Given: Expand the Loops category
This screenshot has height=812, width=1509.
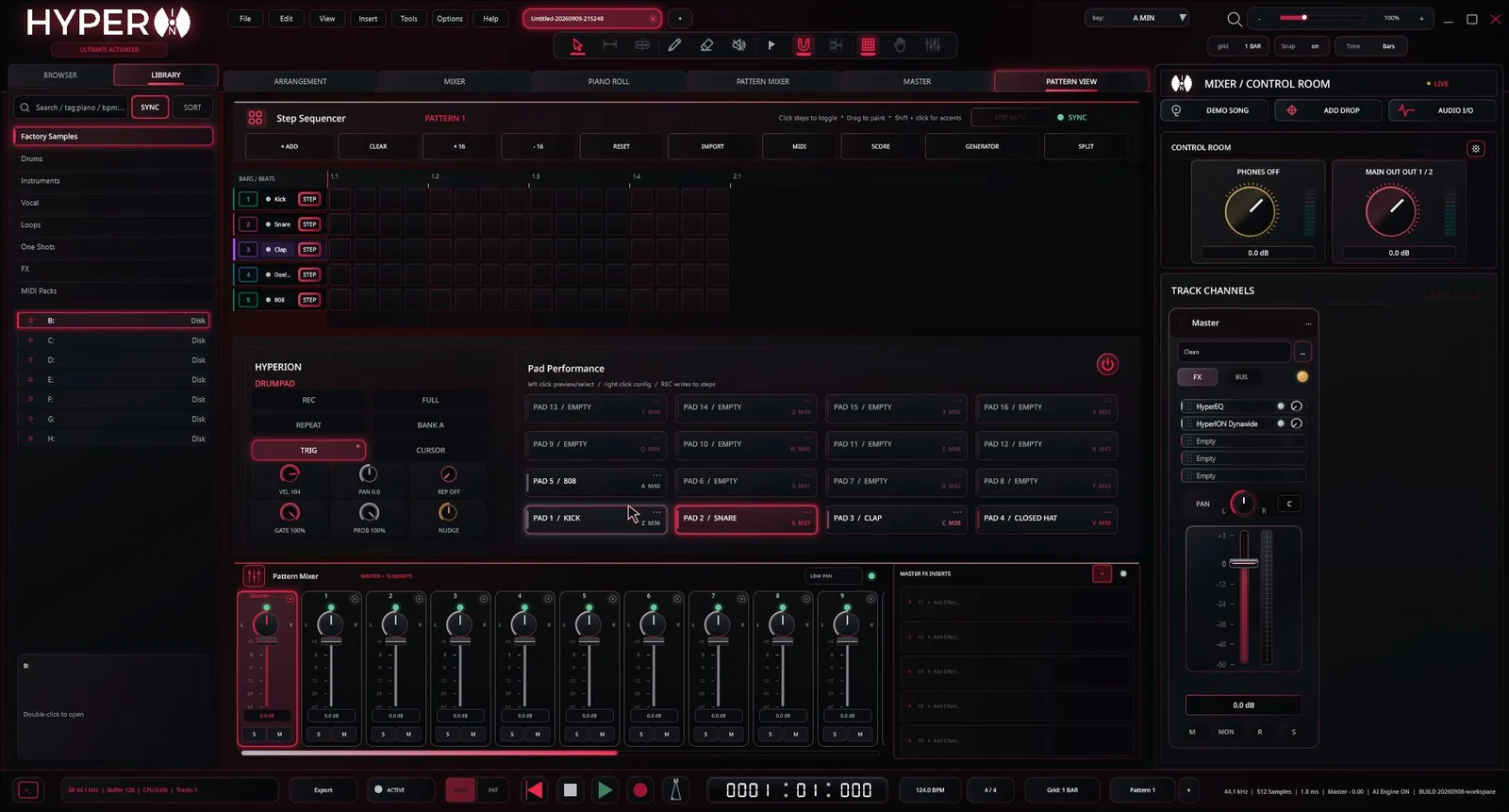Looking at the screenshot, I should point(113,224).
